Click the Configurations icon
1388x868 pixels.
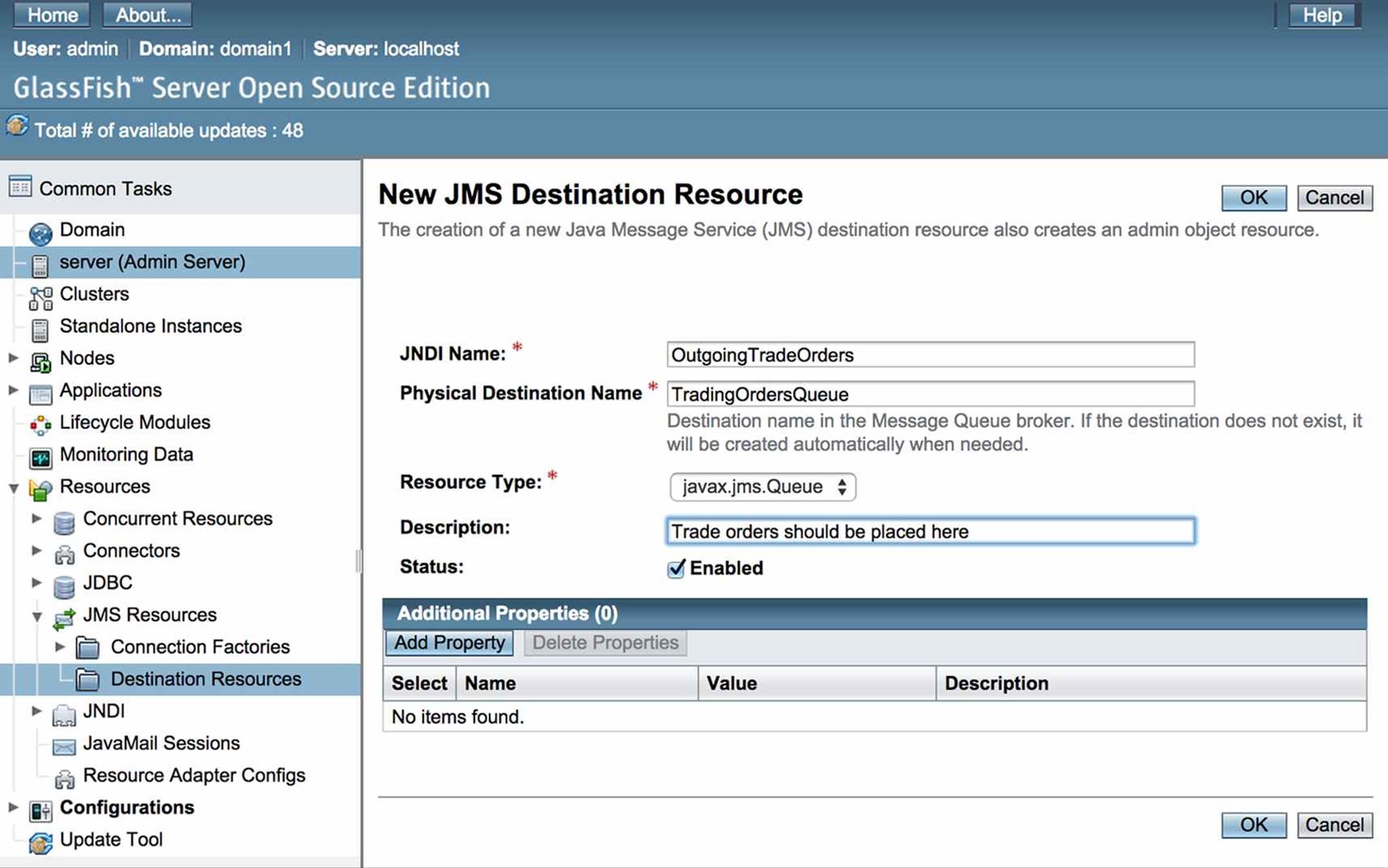(x=40, y=810)
